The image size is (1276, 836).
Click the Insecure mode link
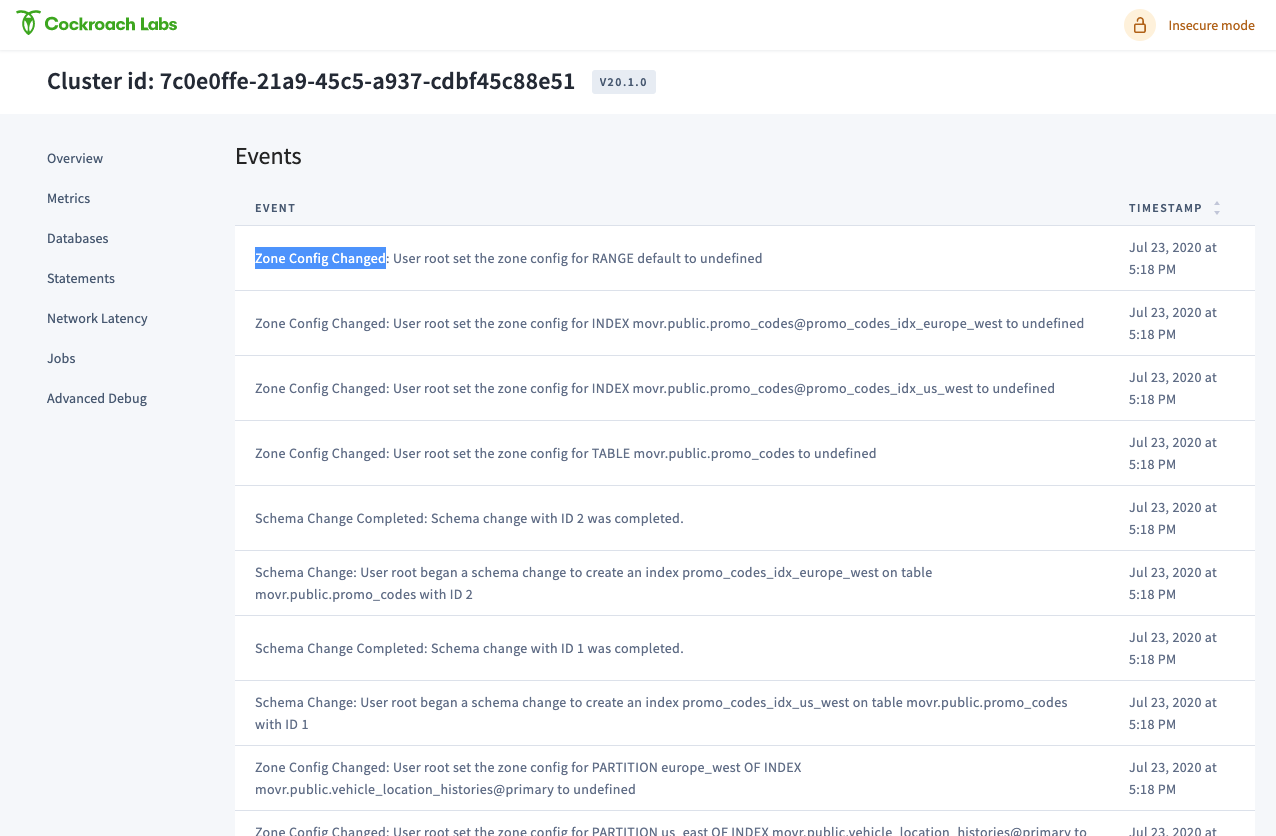point(1210,25)
